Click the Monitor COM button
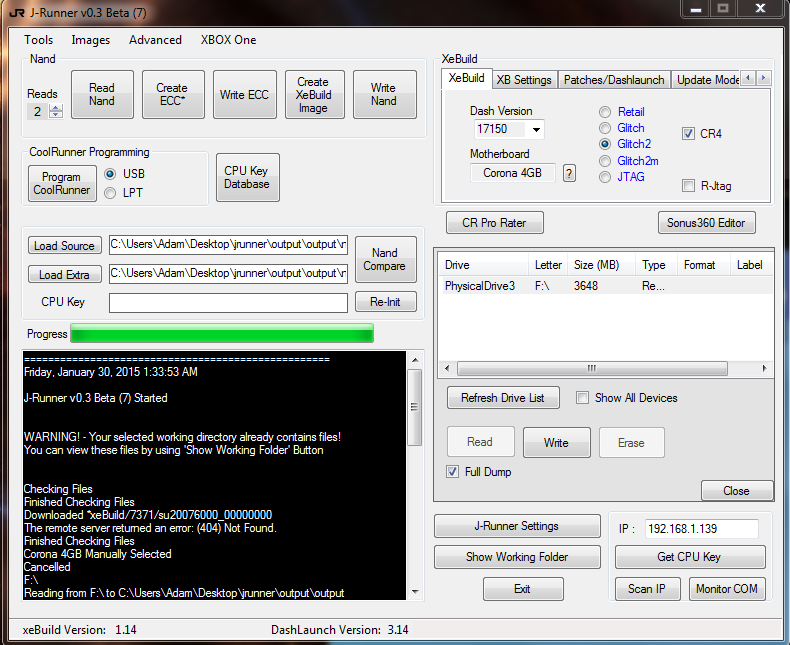Screen dimensions: 790x645 click(727, 589)
